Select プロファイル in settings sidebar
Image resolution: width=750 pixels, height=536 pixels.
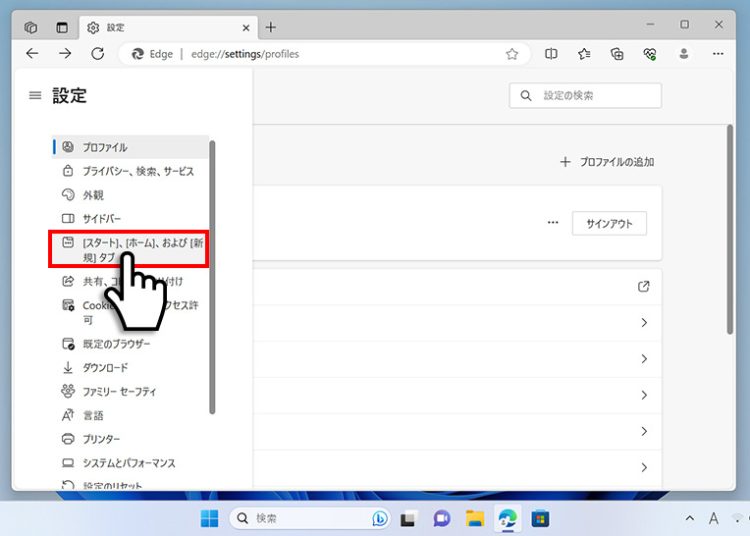130,147
